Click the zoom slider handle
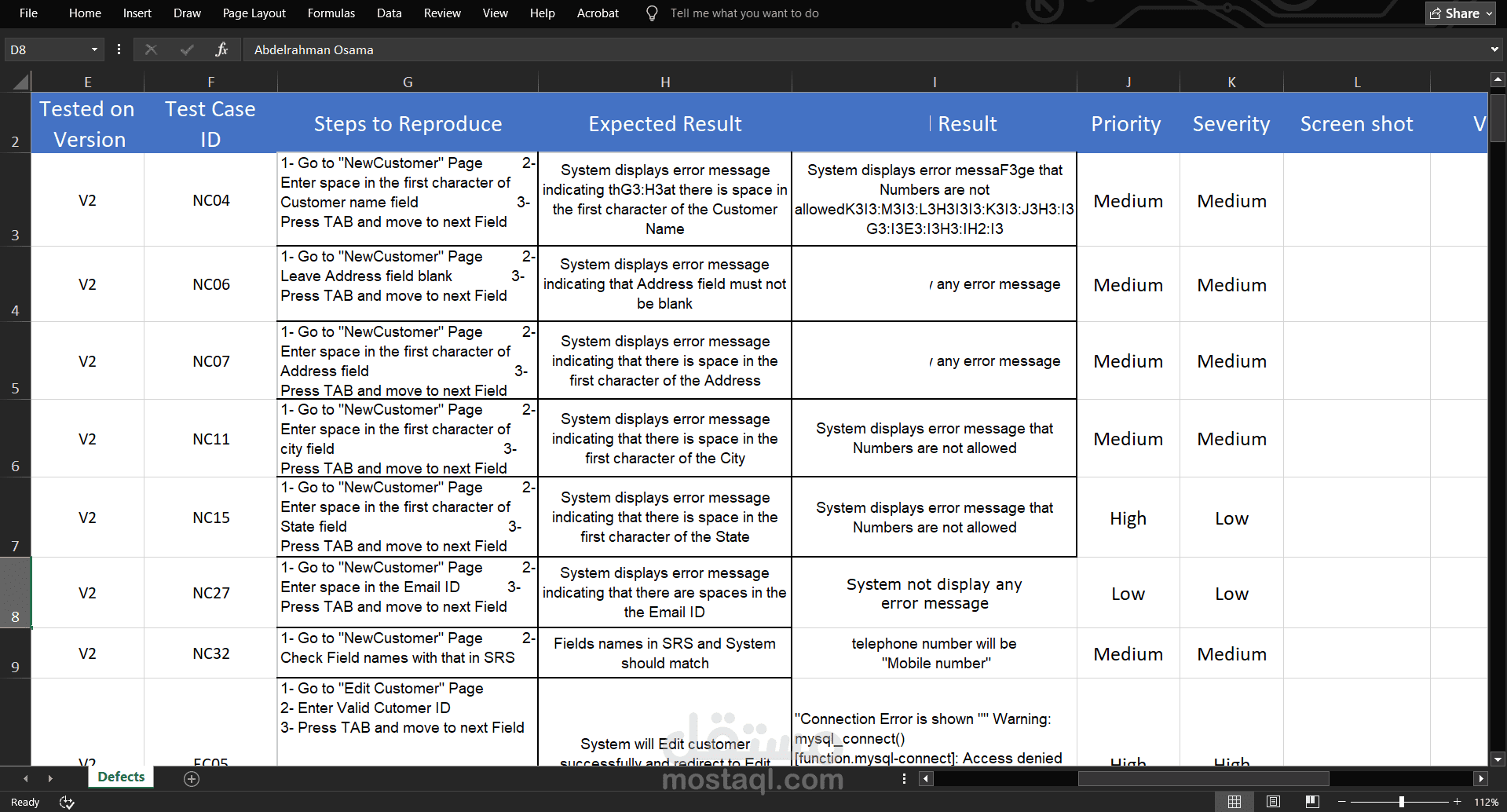 [1401, 802]
